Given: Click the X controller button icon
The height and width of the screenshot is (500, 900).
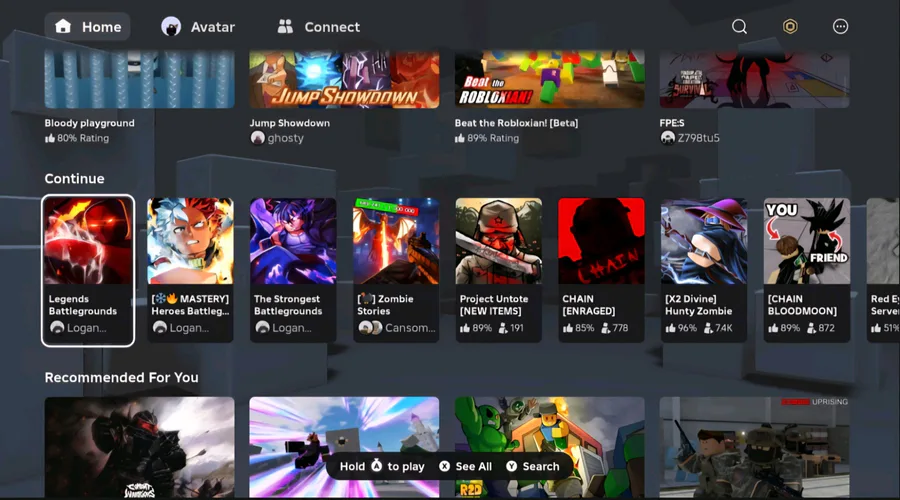Looking at the screenshot, I should [x=444, y=466].
